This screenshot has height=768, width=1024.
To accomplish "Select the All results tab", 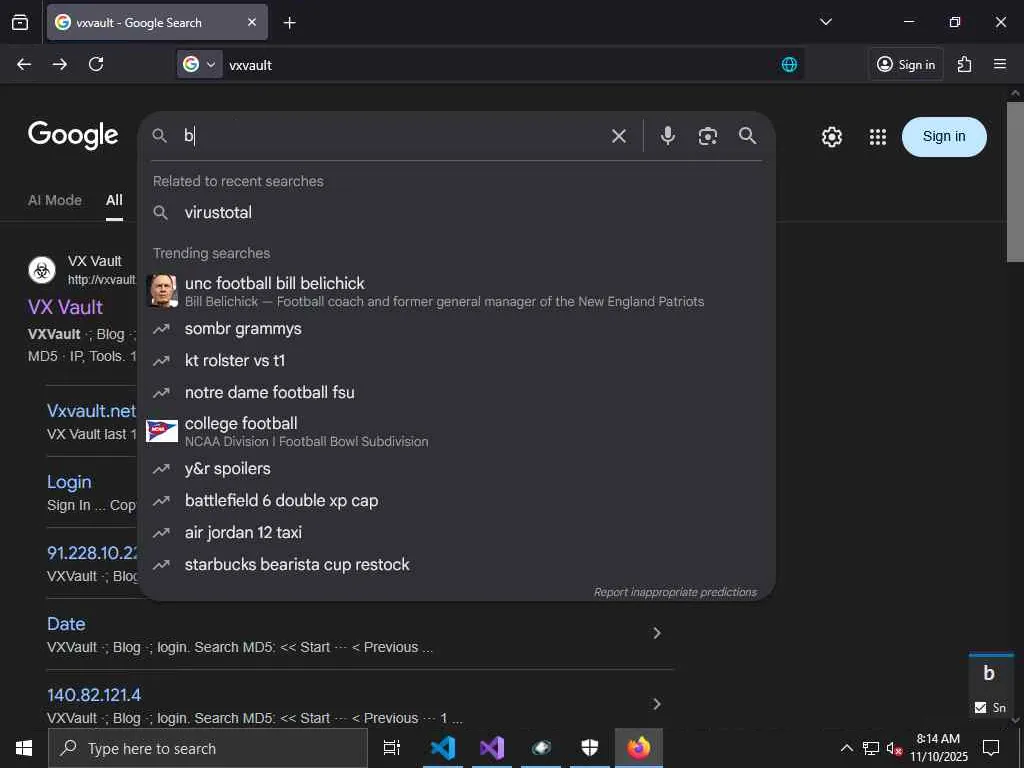I will (x=114, y=200).
